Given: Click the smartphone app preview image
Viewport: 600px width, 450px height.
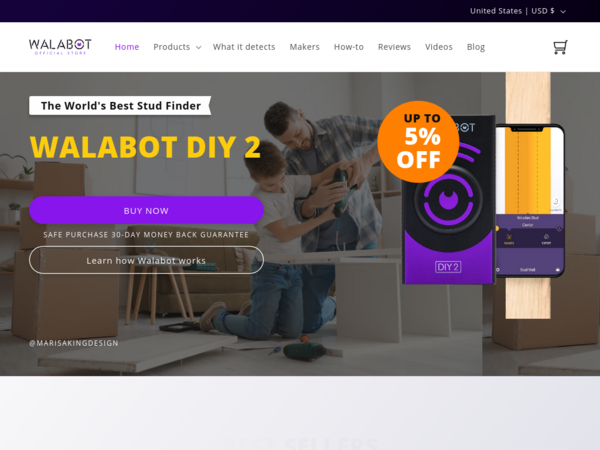Looking at the screenshot, I should pos(530,200).
